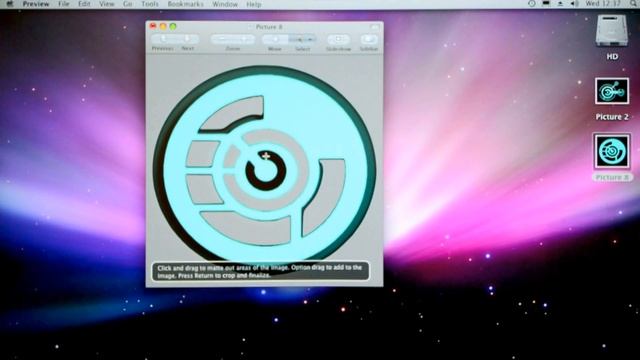Open the Window menu

click(225, 4)
